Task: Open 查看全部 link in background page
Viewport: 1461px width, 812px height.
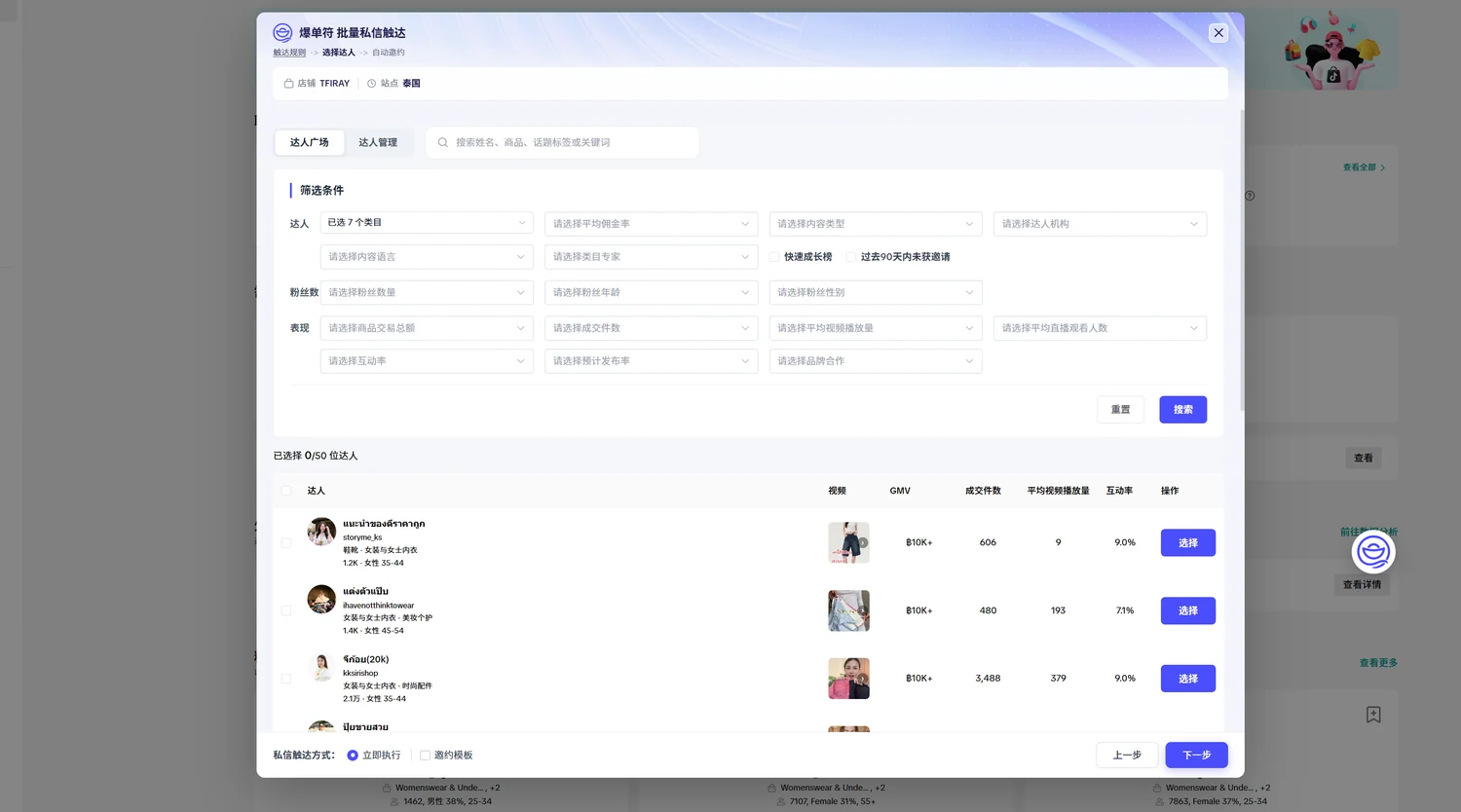Action: coord(1364,167)
